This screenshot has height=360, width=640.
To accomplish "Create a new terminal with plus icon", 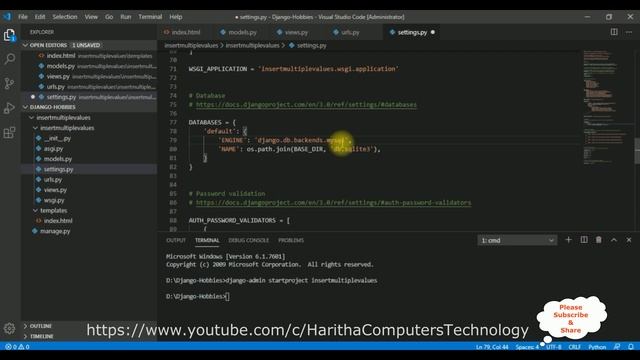I will point(568,240).
